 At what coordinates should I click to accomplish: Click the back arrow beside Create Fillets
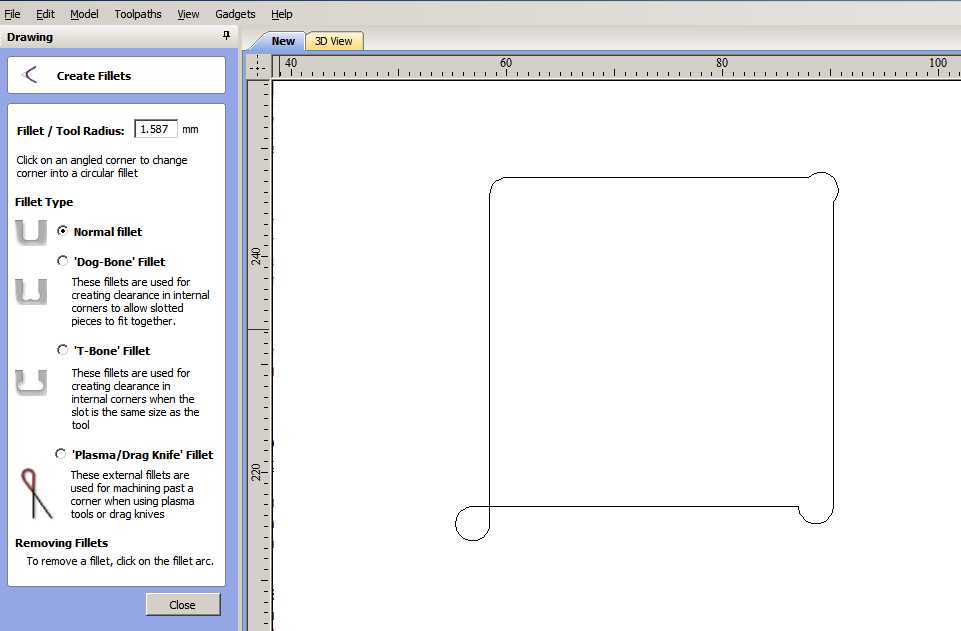[31, 75]
